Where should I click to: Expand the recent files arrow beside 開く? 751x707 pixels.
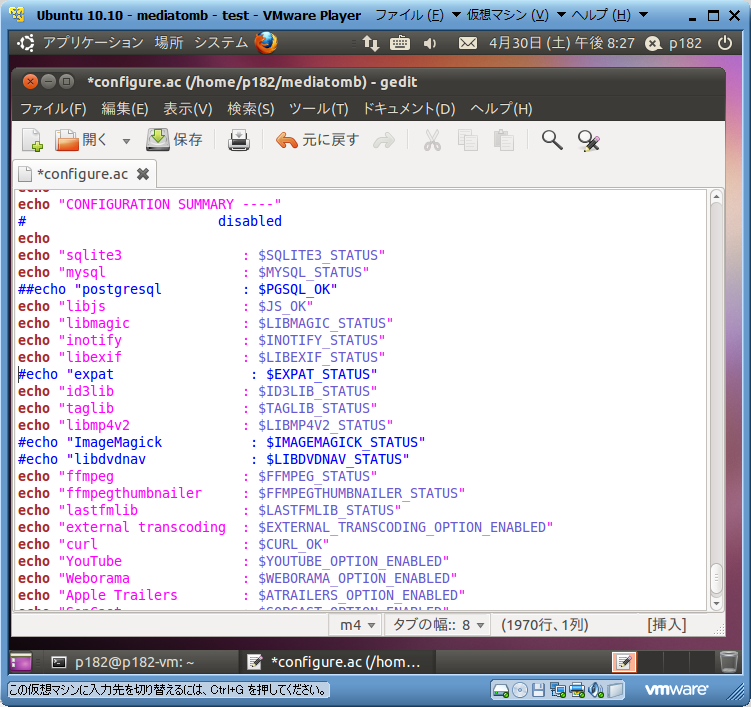(126, 141)
